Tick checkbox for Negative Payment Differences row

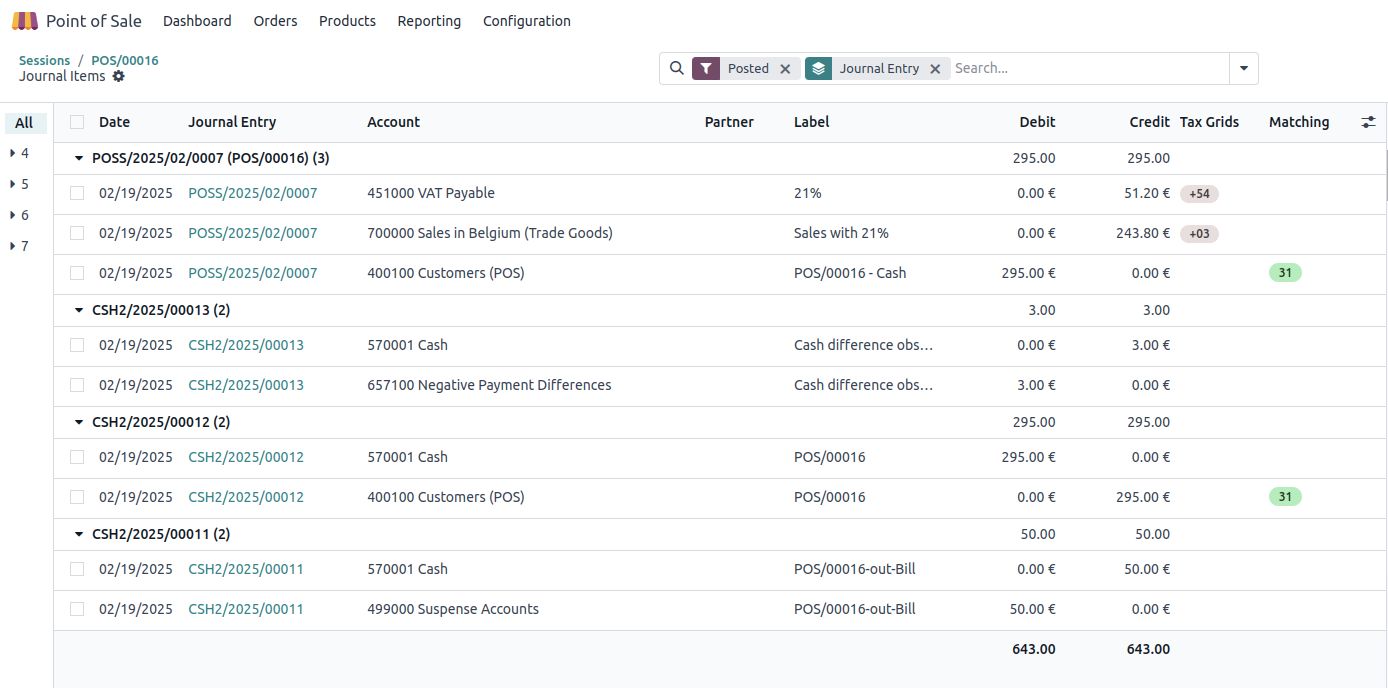click(x=77, y=385)
